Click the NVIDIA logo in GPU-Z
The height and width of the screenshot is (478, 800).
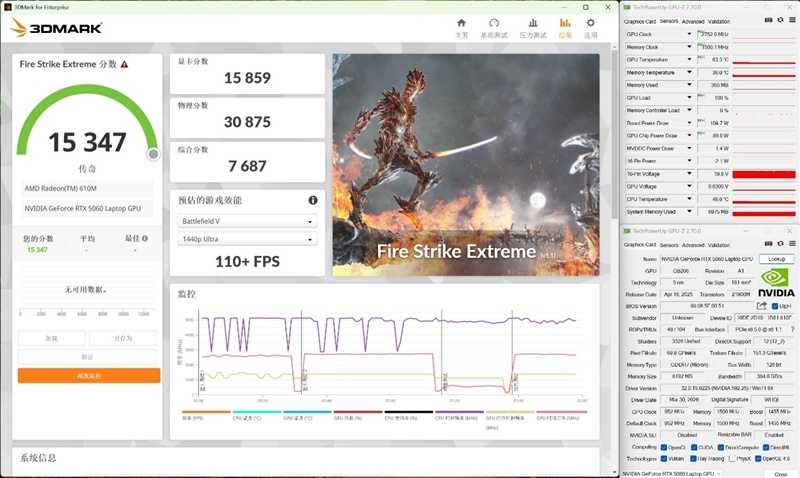click(x=776, y=283)
